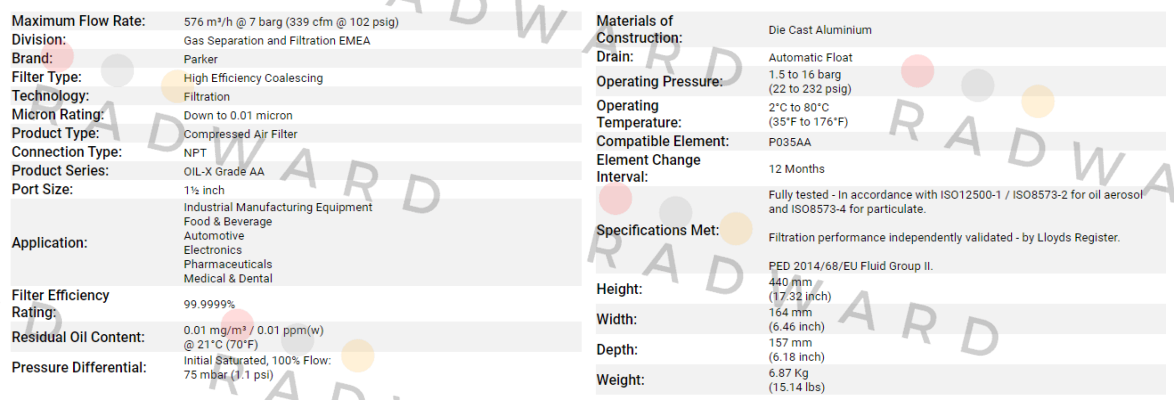Select the NPT connection type value
Viewport: 1174px width, 400px height.
(x=195, y=153)
